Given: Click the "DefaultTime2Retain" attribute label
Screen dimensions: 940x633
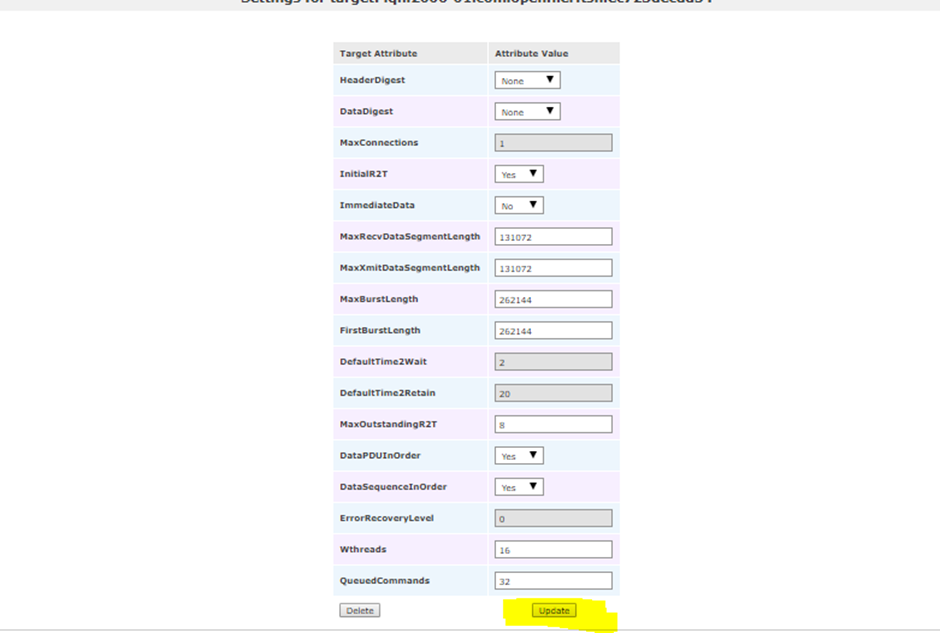Looking at the screenshot, I should 387,393.
